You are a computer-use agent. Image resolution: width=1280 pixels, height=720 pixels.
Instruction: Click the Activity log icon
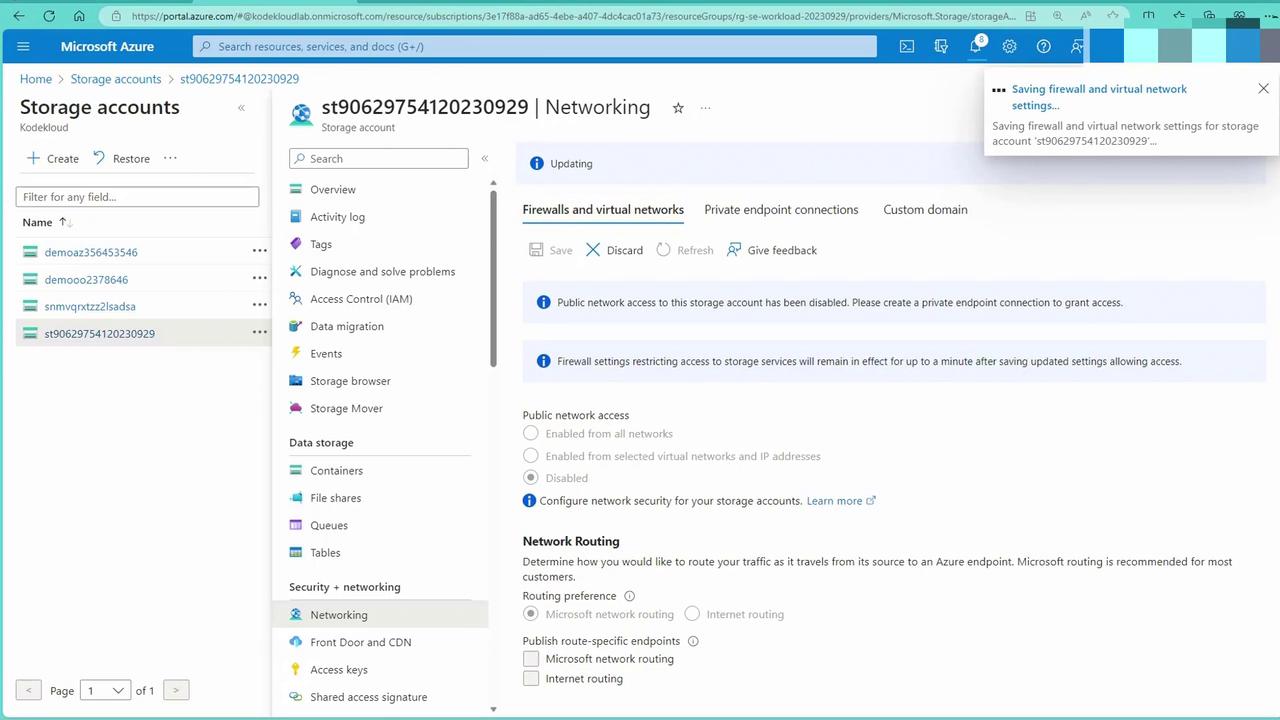coord(296,216)
